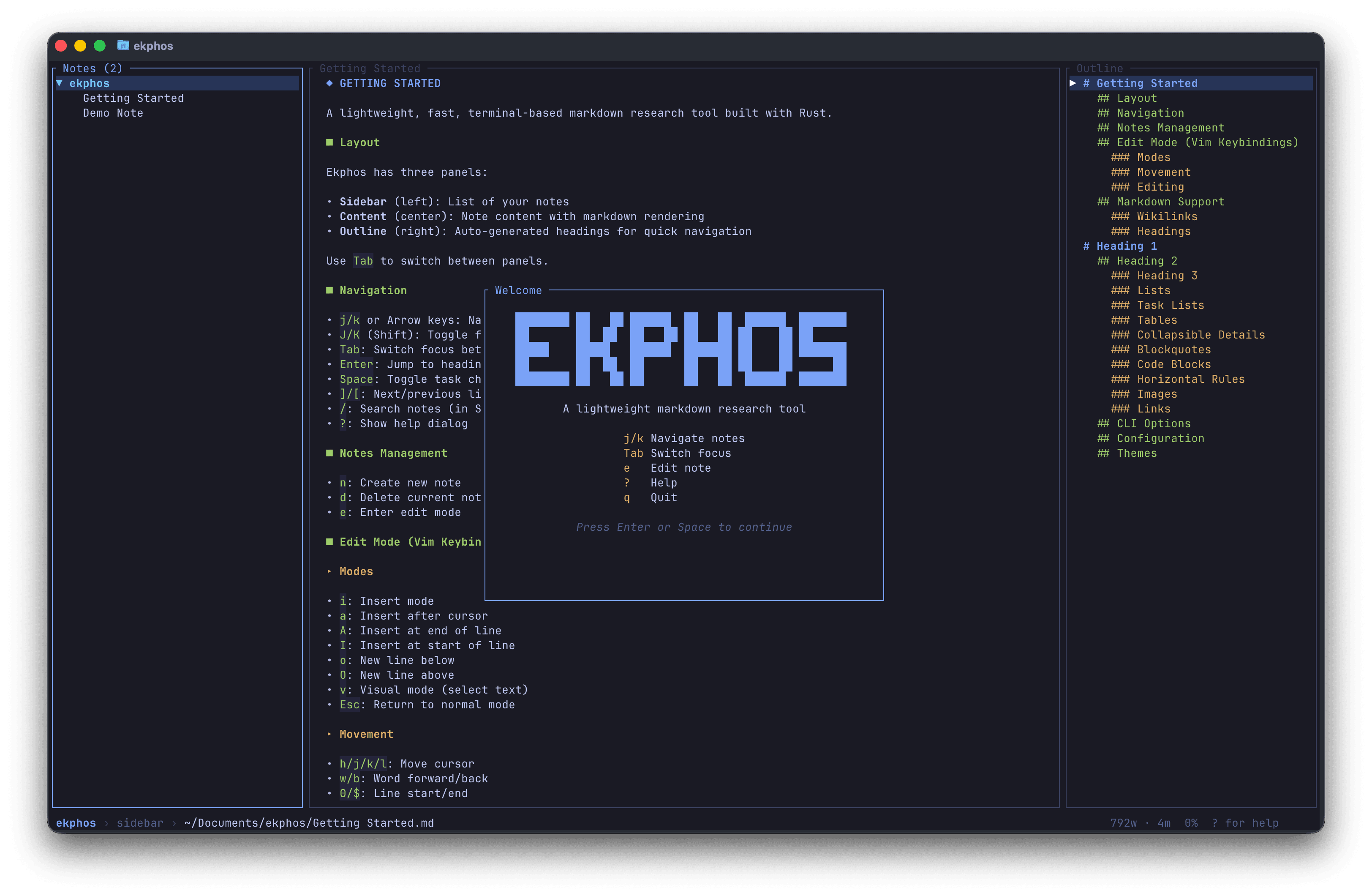Screen dimensions: 1372x896
Task: Collapse the '# Getting Started' entry in the Outline
Action: (x=1073, y=83)
